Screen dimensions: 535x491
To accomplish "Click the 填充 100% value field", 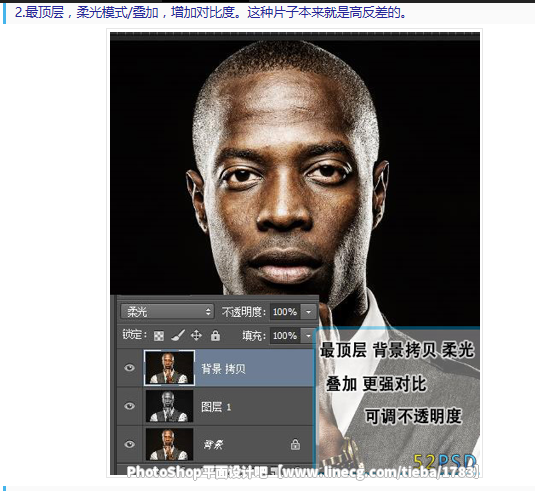I will click(x=285, y=336).
